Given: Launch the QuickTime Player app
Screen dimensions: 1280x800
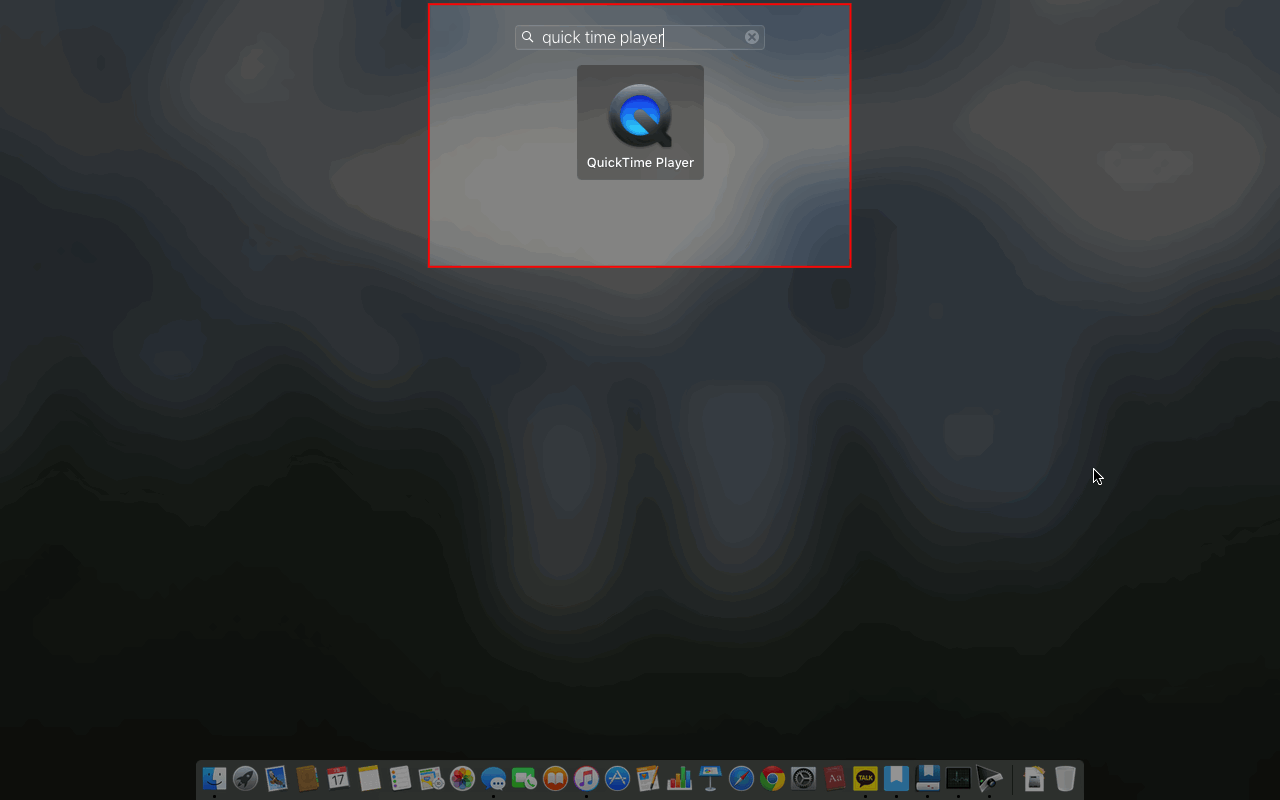Looking at the screenshot, I should (640, 123).
